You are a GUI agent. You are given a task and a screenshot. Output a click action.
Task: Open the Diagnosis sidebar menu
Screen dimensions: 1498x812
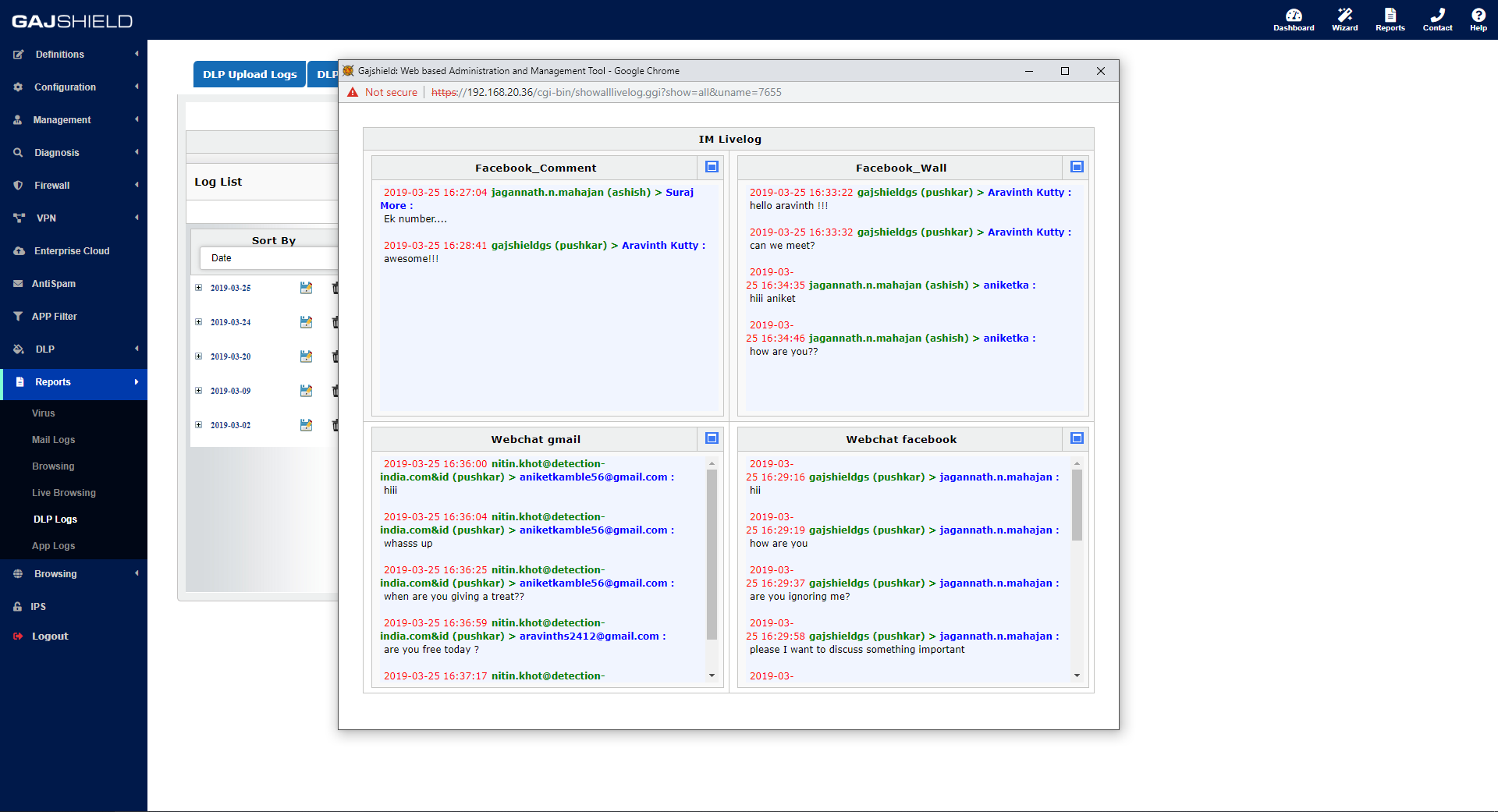tap(73, 153)
